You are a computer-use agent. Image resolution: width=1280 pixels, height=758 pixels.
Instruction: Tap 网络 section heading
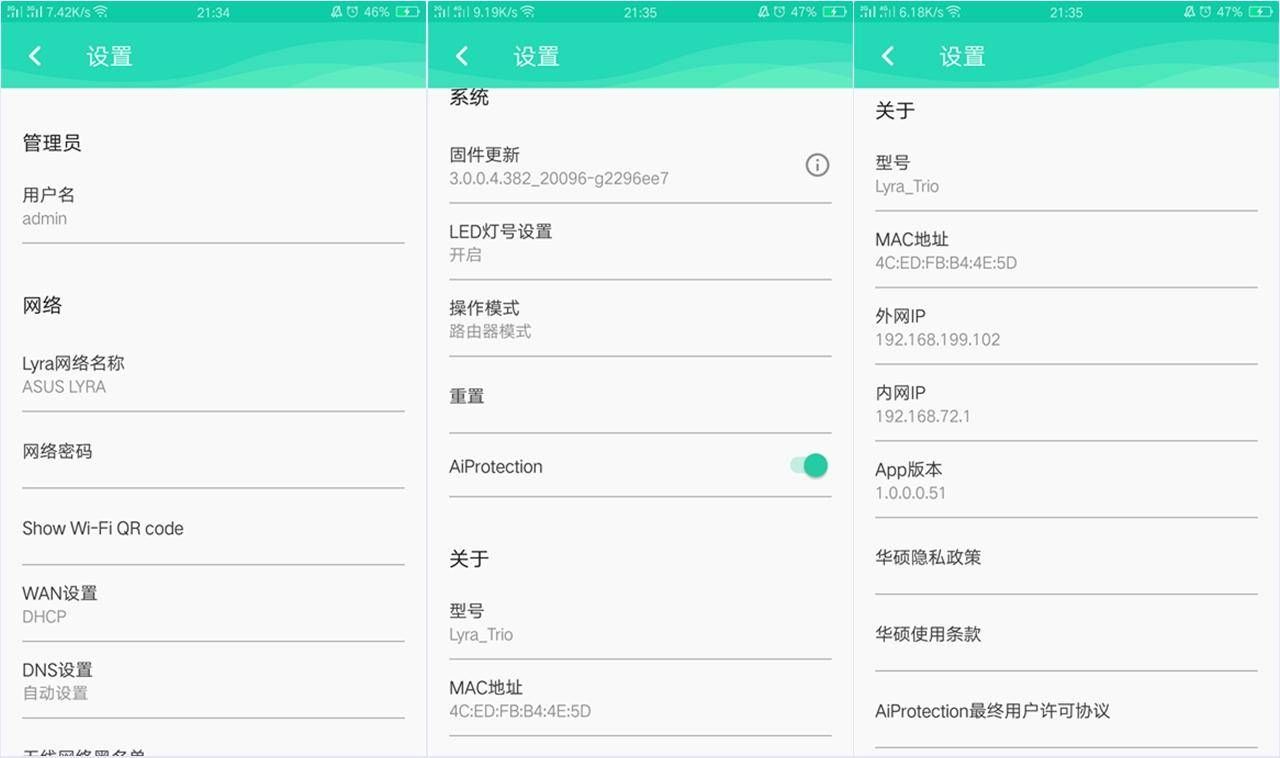click(42, 306)
